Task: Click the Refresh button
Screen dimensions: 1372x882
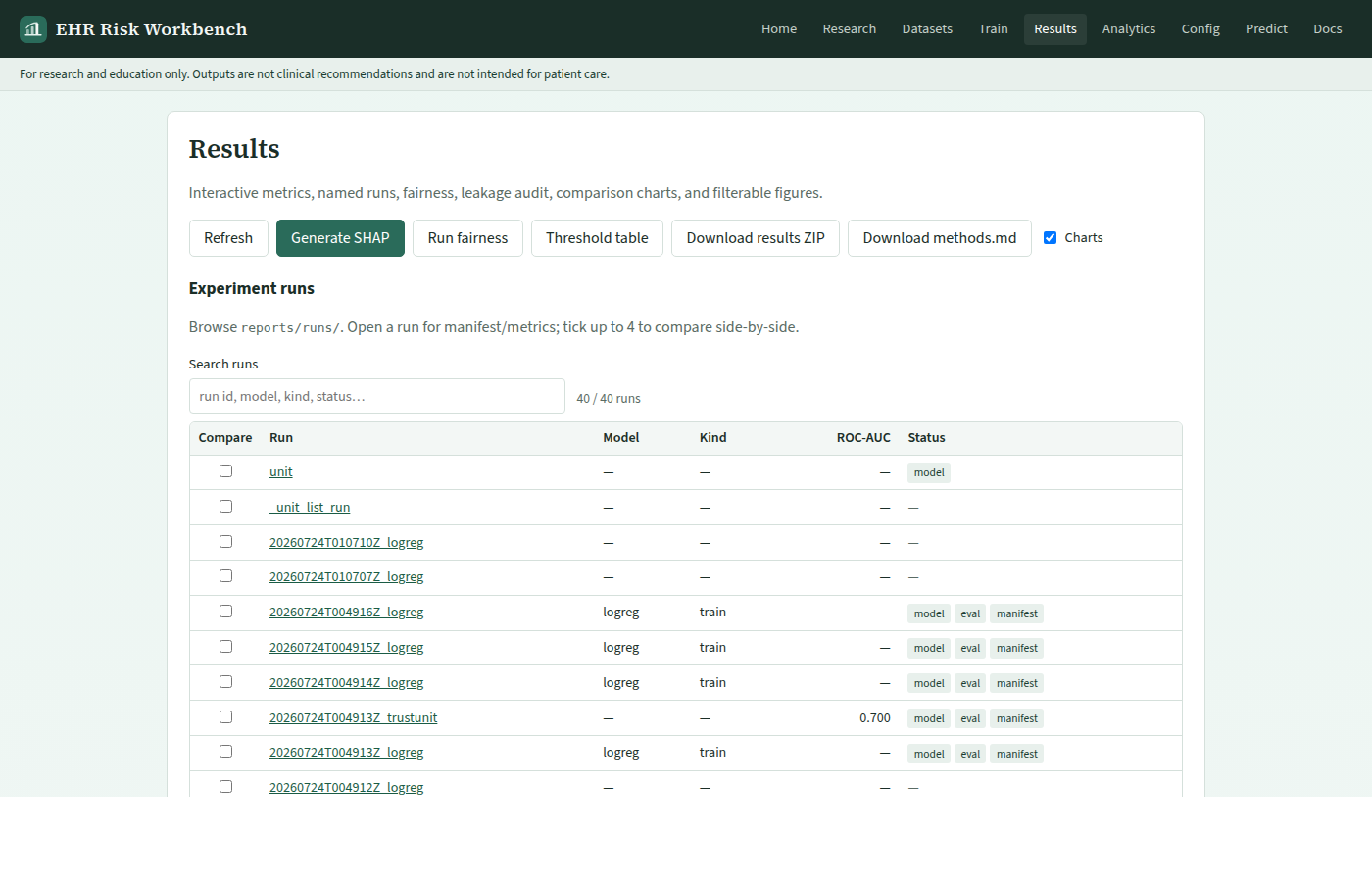Action: [x=228, y=238]
